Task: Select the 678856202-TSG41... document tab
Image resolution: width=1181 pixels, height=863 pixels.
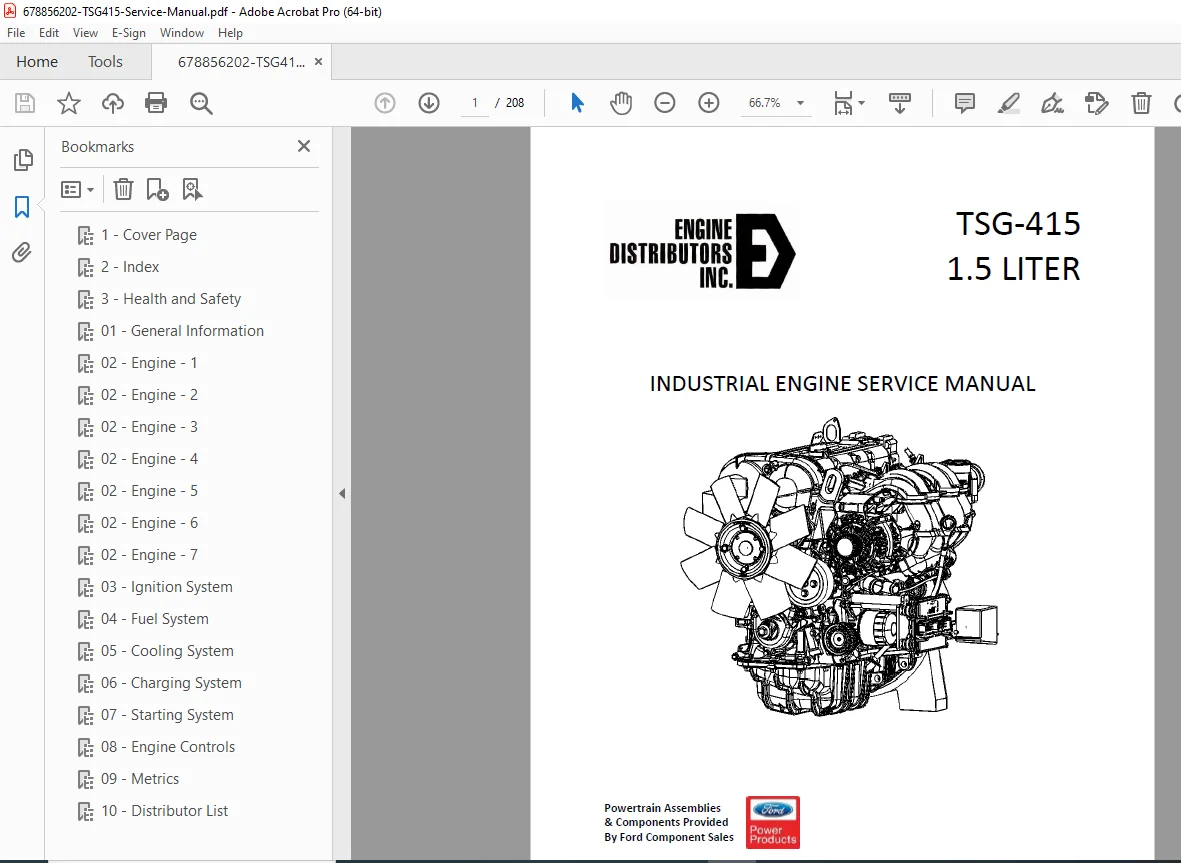Action: point(241,62)
